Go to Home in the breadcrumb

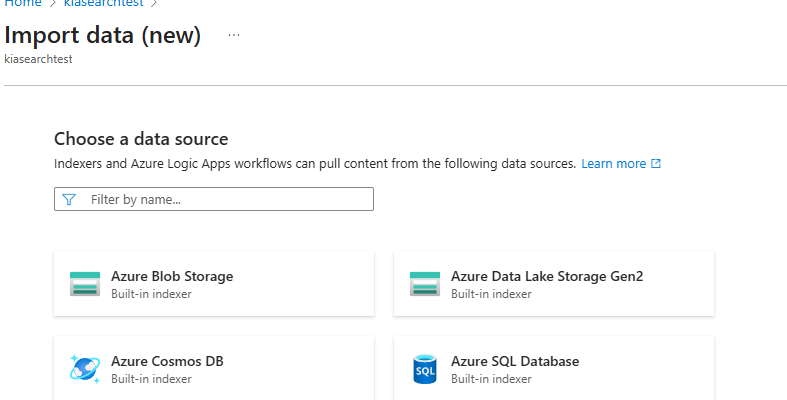click(x=24, y=3)
